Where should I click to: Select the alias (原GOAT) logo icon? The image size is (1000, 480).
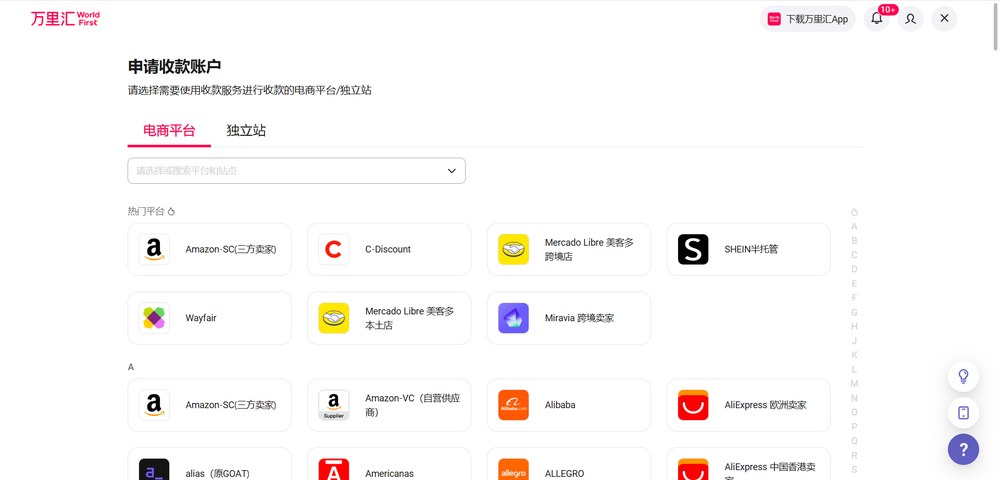(154, 470)
